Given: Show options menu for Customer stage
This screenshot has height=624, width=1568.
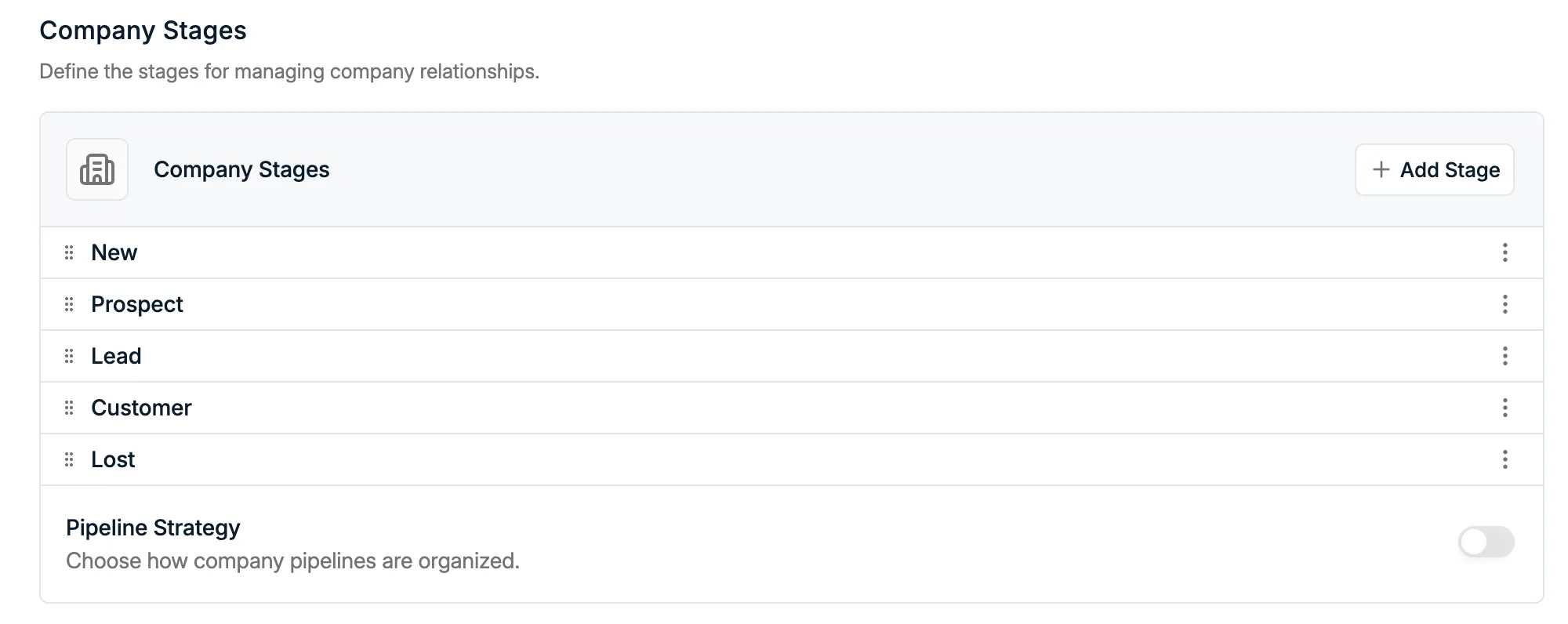Looking at the screenshot, I should 1504,408.
